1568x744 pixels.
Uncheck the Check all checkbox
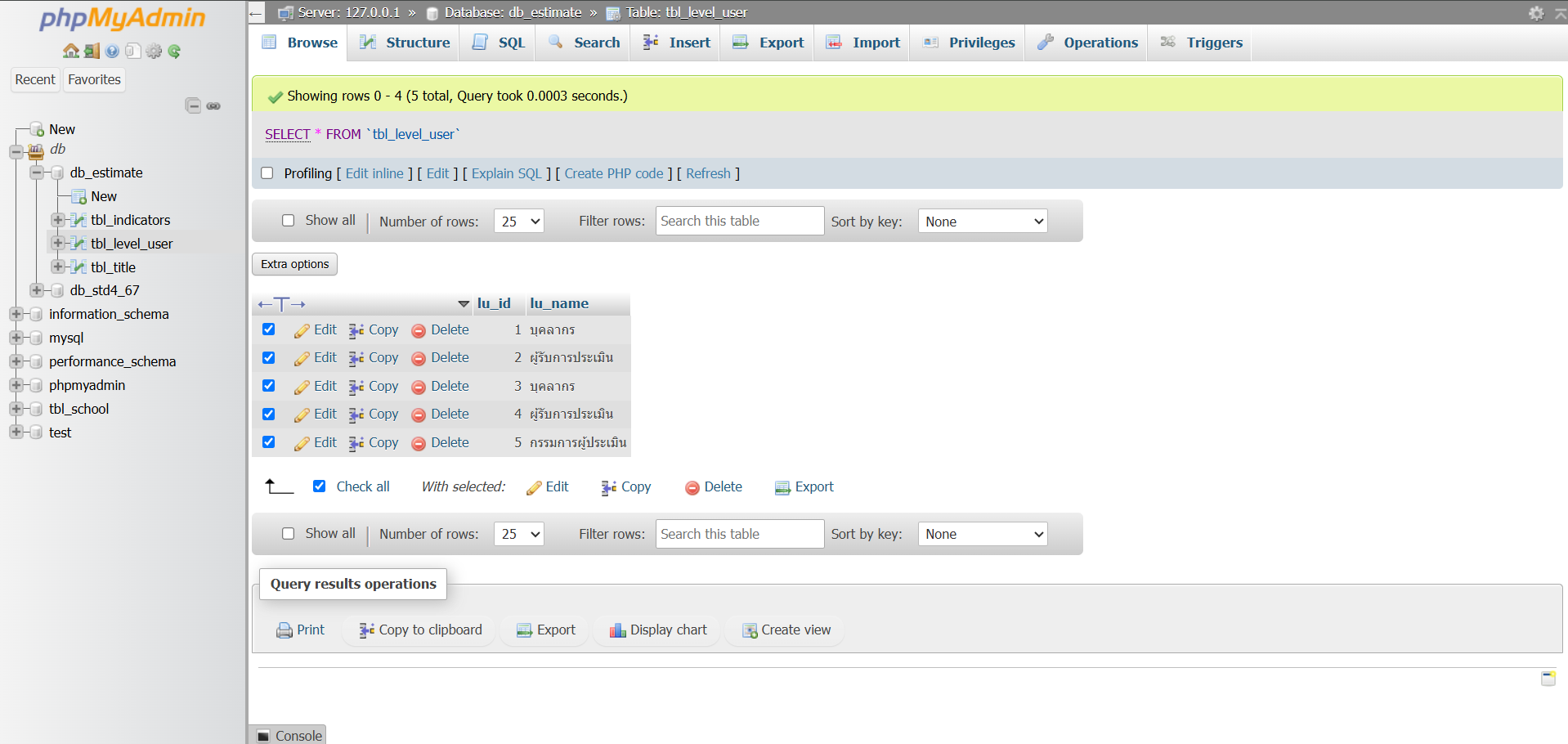pos(320,486)
